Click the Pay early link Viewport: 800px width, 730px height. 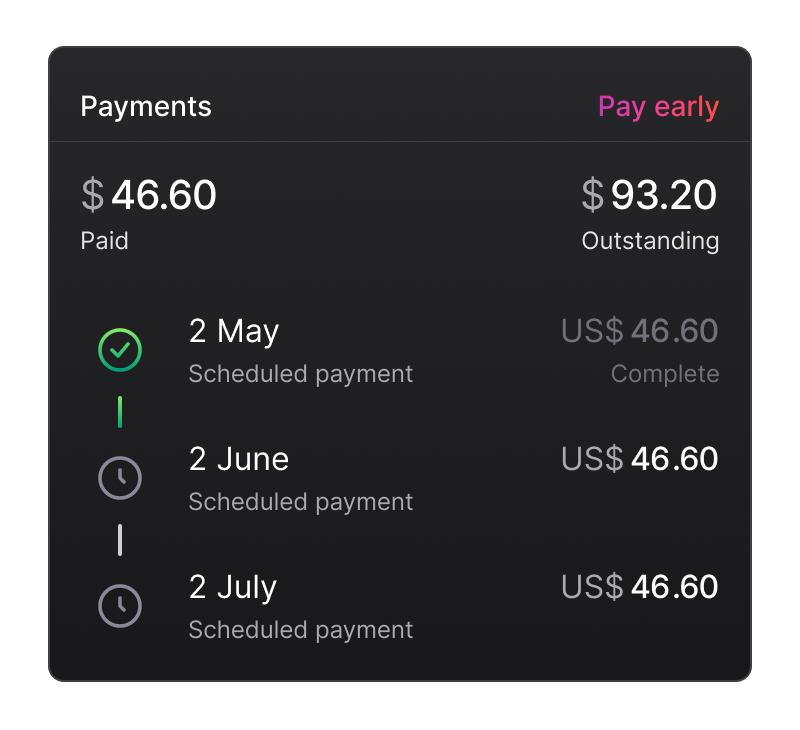(658, 107)
